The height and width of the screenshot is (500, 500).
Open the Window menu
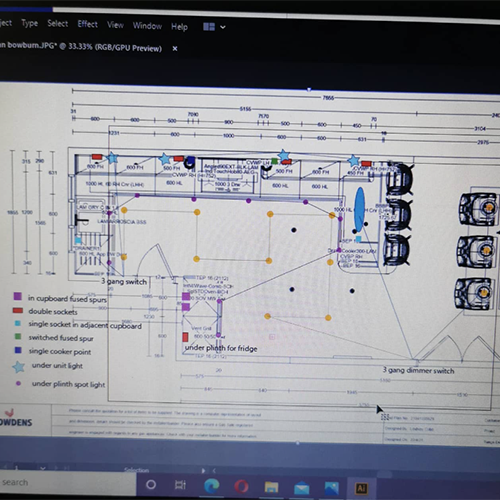[147, 26]
